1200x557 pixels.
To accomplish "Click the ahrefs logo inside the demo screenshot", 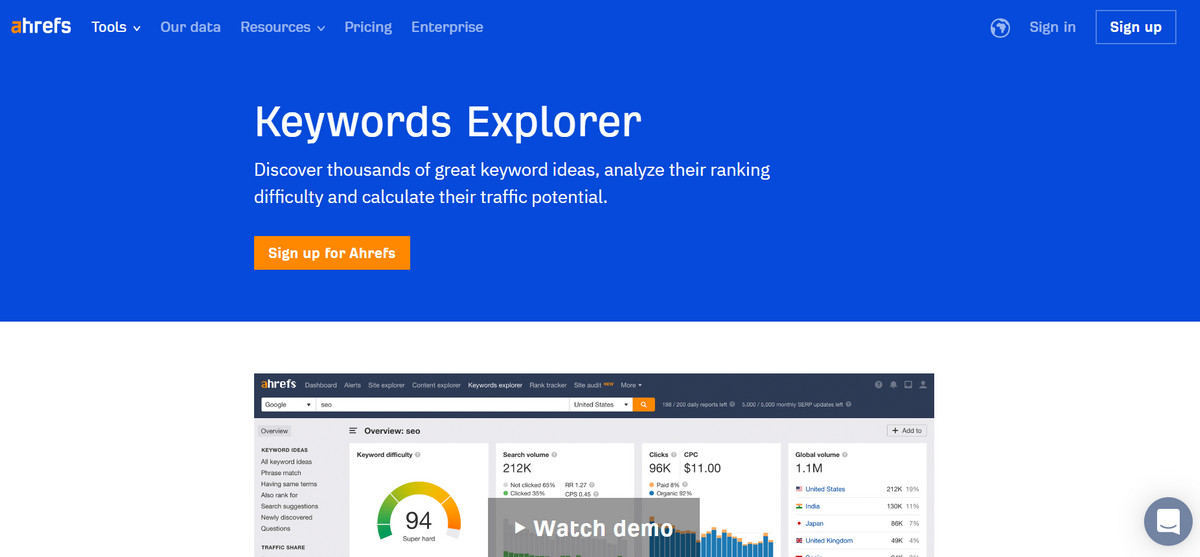I will pyautogui.click(x=279, y=384).
